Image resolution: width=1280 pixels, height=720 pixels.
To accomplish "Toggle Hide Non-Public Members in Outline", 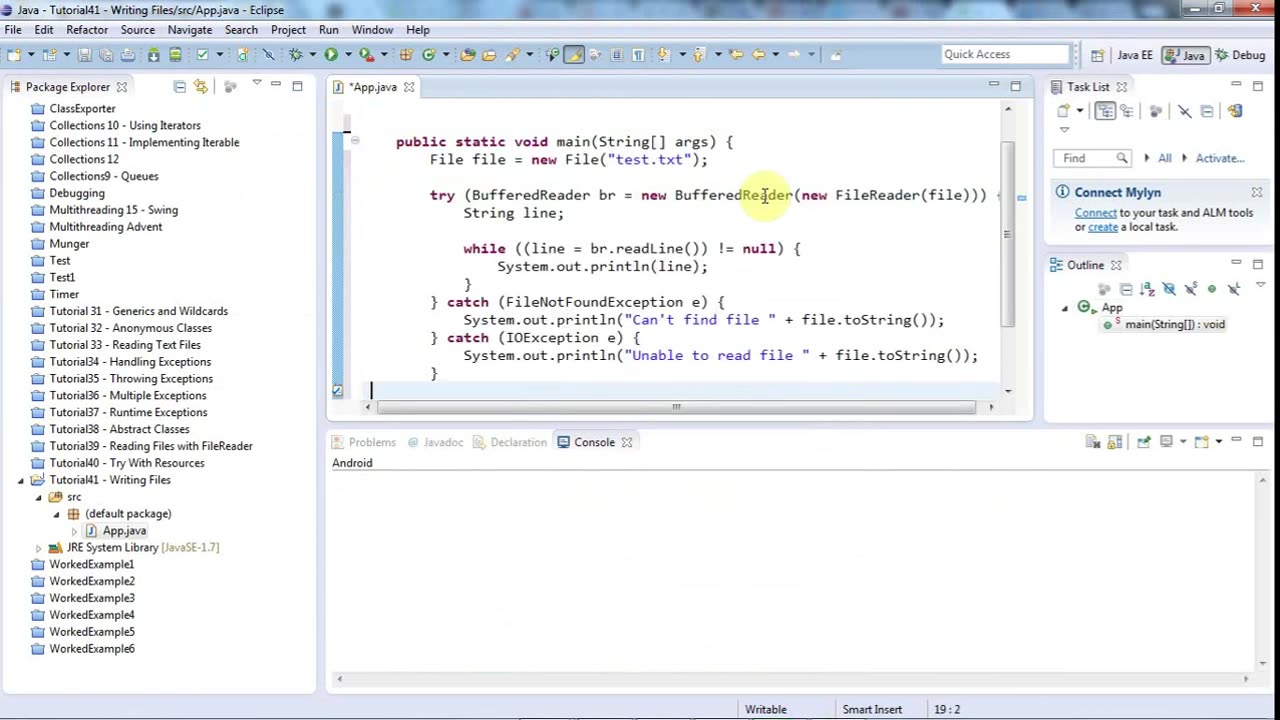I will (x=1212, y=289).
